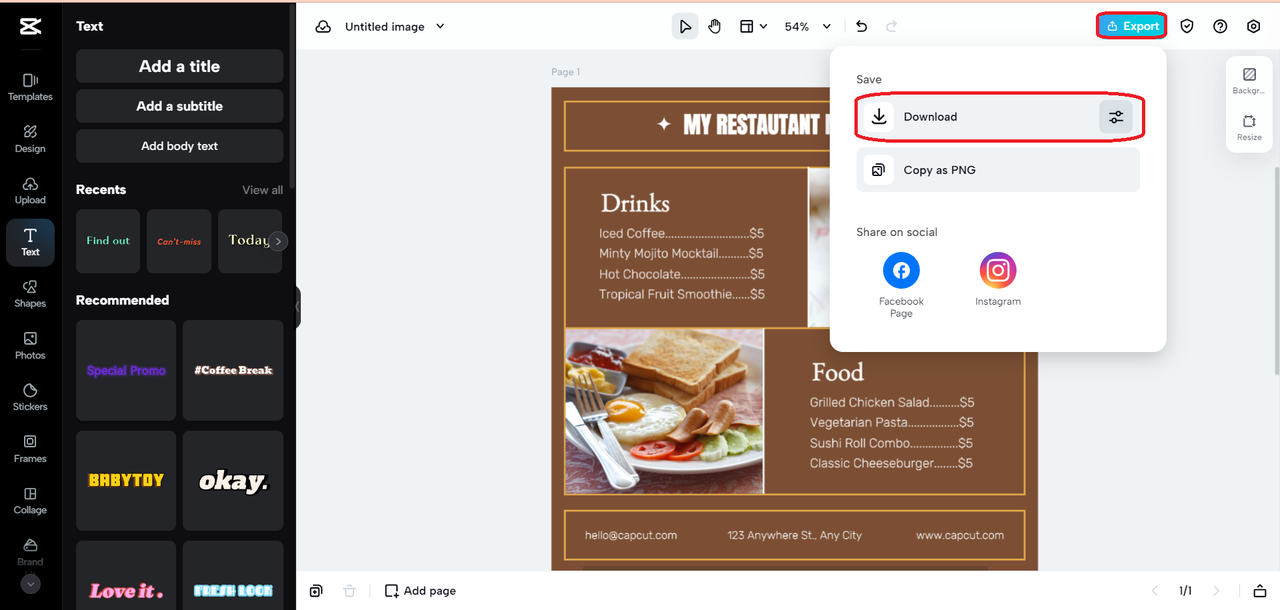The image size is (1280, 610).
Task: Click Copy as PNG option
Action: (x=998, y=170)
